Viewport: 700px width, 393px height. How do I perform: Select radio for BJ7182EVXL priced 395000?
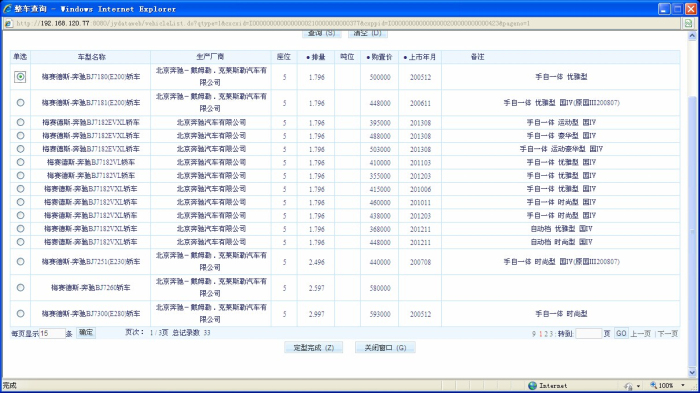pos(20,122)
